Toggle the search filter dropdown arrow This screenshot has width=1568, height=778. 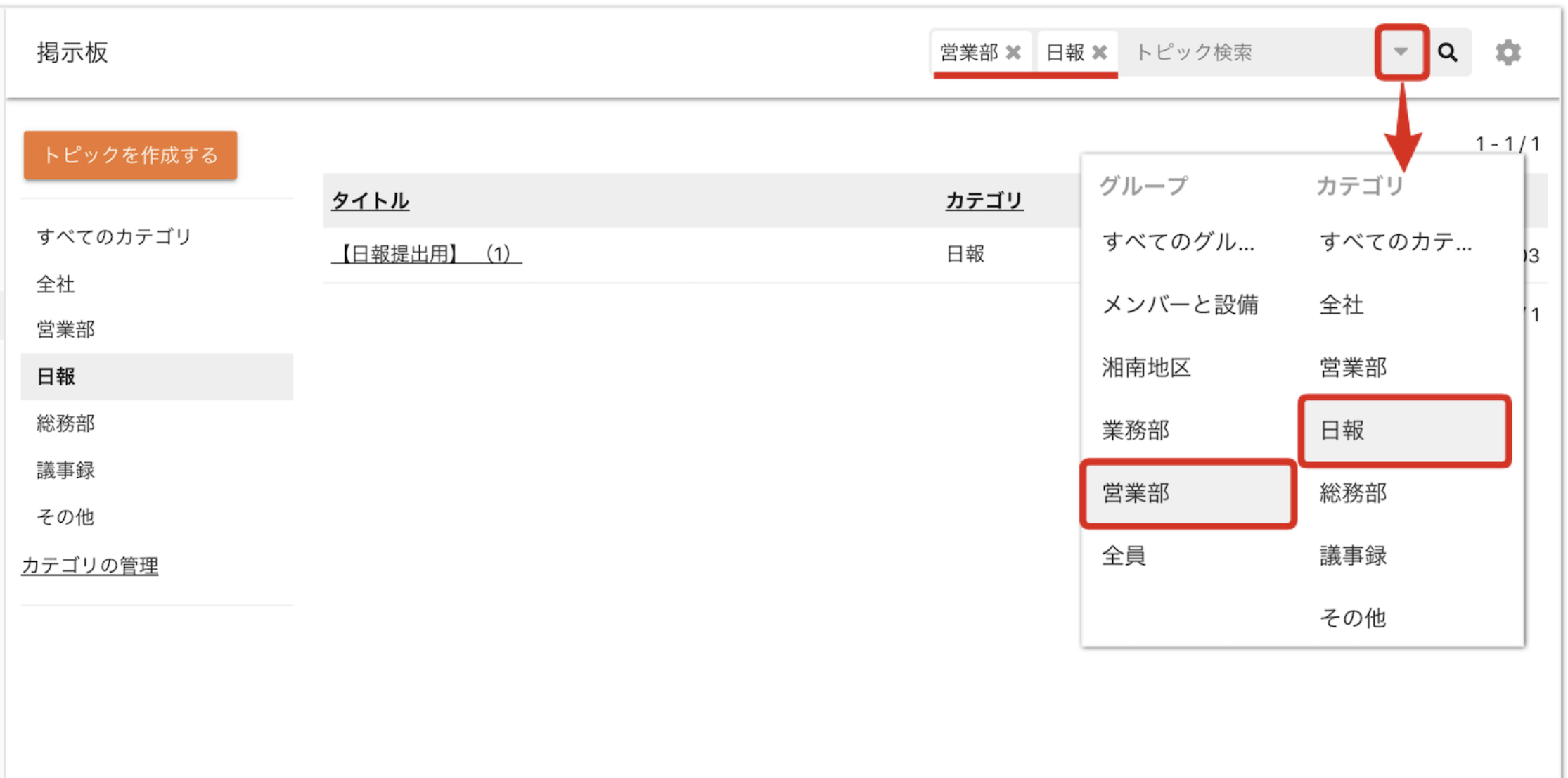point(1401,51)
